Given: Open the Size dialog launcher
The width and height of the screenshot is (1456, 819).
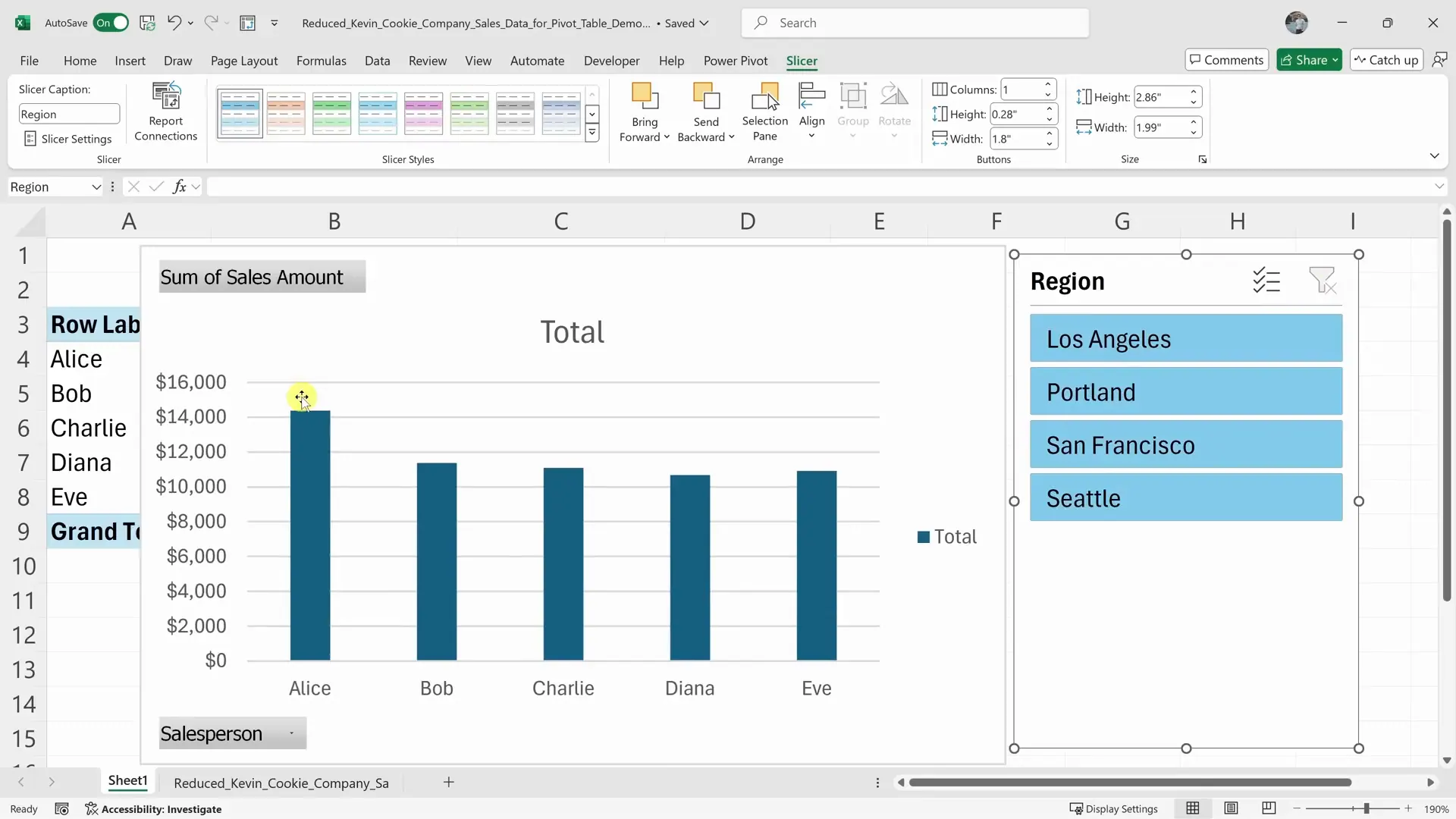Looking at the screenshot, I should [x=1203, y=159].
